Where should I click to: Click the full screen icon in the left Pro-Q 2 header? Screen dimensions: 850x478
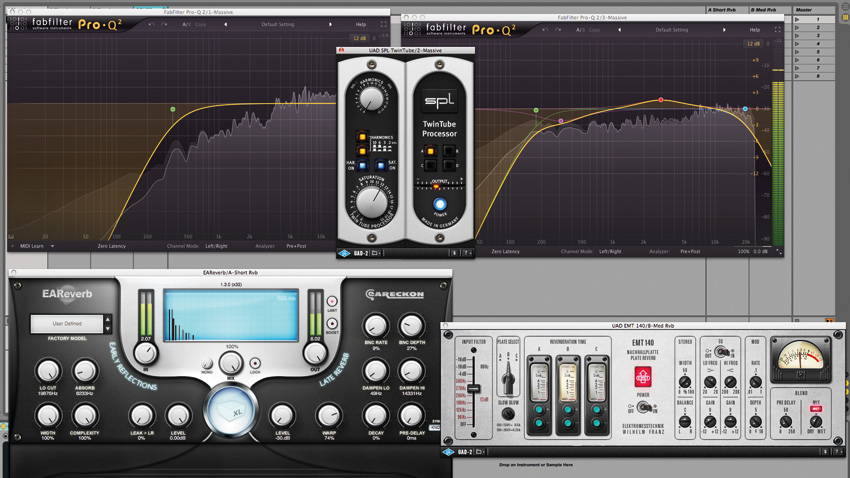[x=384, y=24]
